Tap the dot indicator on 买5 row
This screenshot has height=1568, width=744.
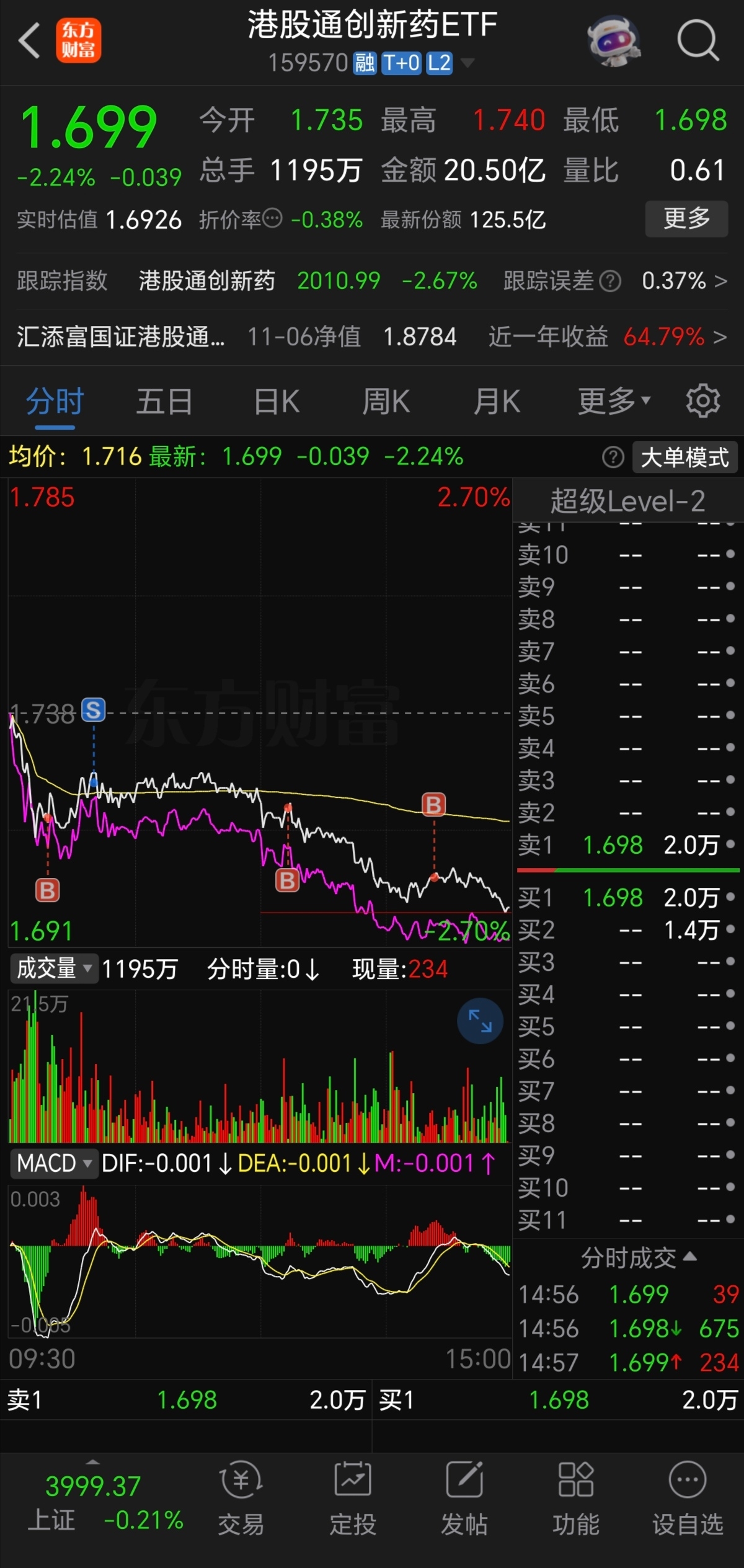[x=730, y=1025]
